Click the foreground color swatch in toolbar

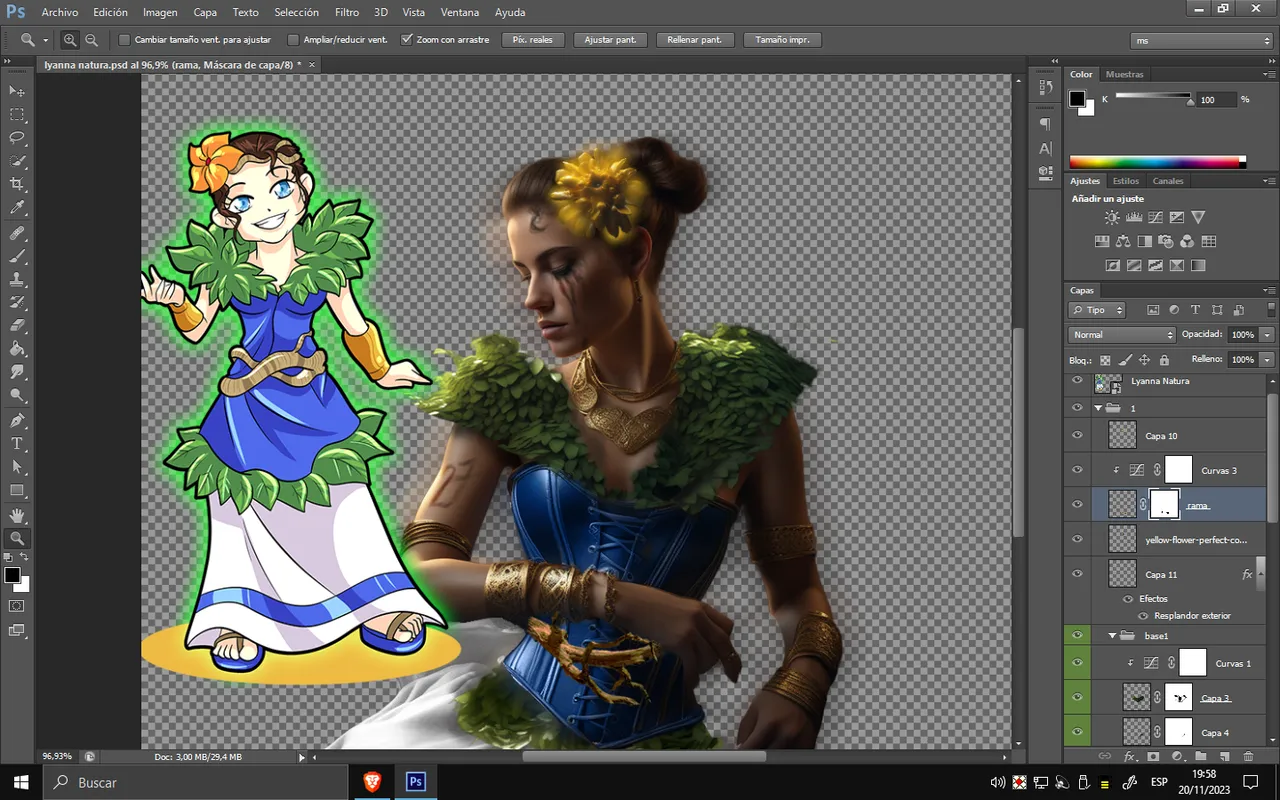(12, 575)
